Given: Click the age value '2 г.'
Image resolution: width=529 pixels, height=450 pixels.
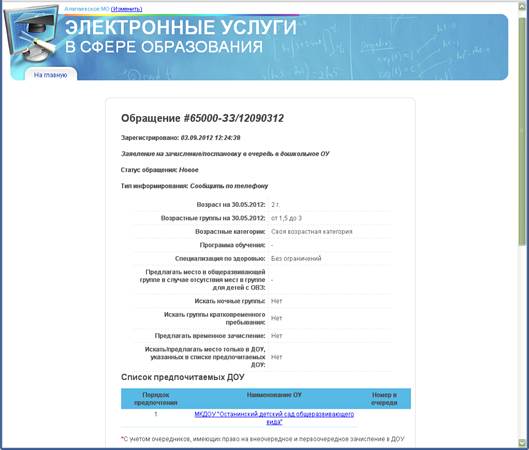Looking at the screenshot, I should pyautogui.click(x=275, y=205).
